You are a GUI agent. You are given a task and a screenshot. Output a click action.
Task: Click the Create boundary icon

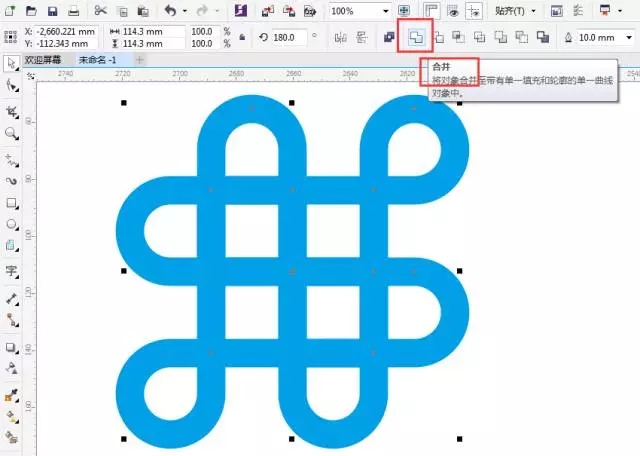point(543,37)
